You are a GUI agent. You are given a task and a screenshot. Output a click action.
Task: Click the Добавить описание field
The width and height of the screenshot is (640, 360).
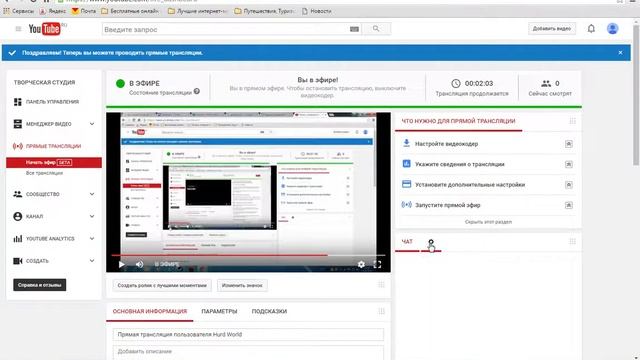248,353
